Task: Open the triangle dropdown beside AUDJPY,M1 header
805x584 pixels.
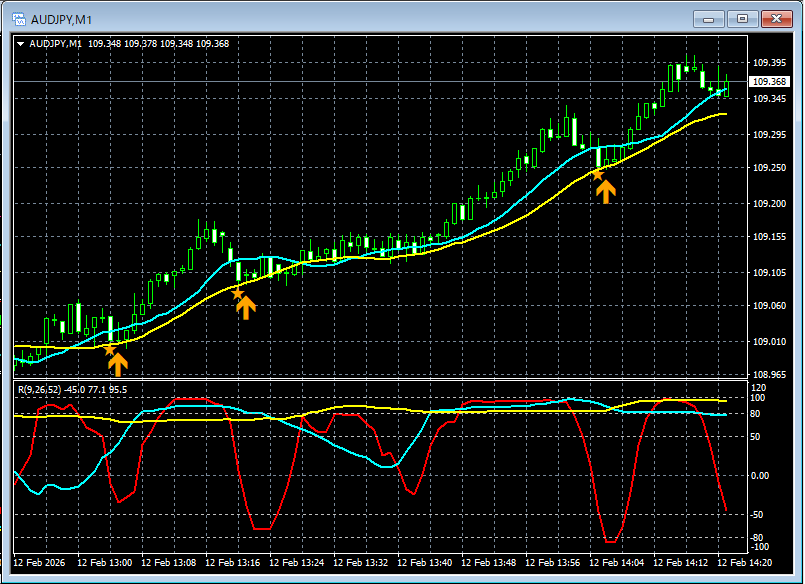Action: (x=21, y=44)
